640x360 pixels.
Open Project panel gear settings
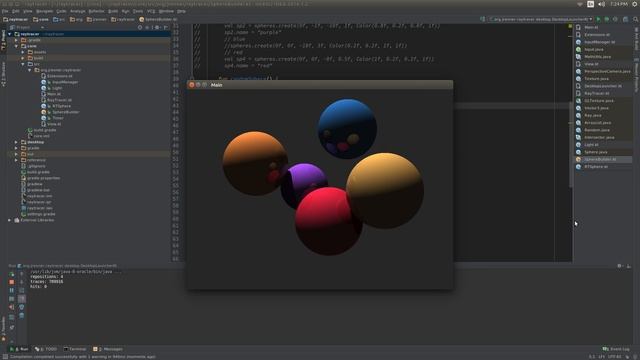[x=157, y=27]
